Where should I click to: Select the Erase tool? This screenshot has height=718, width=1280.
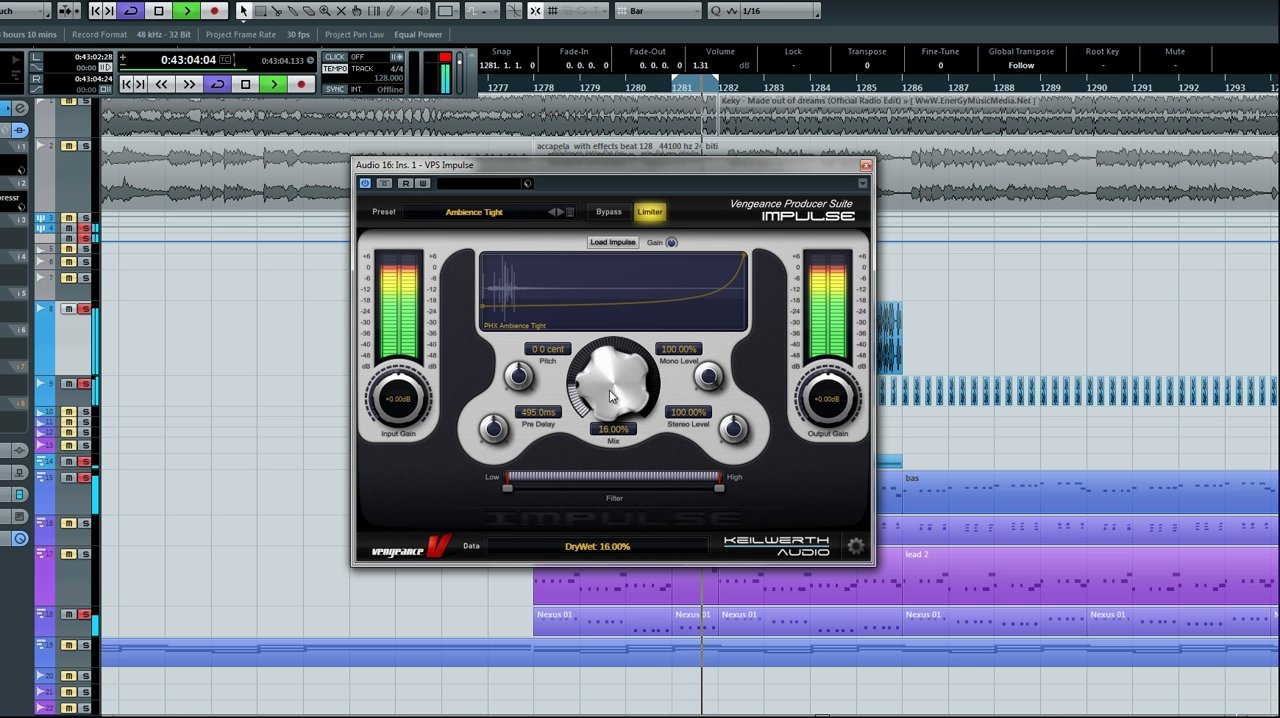[309, 10]
